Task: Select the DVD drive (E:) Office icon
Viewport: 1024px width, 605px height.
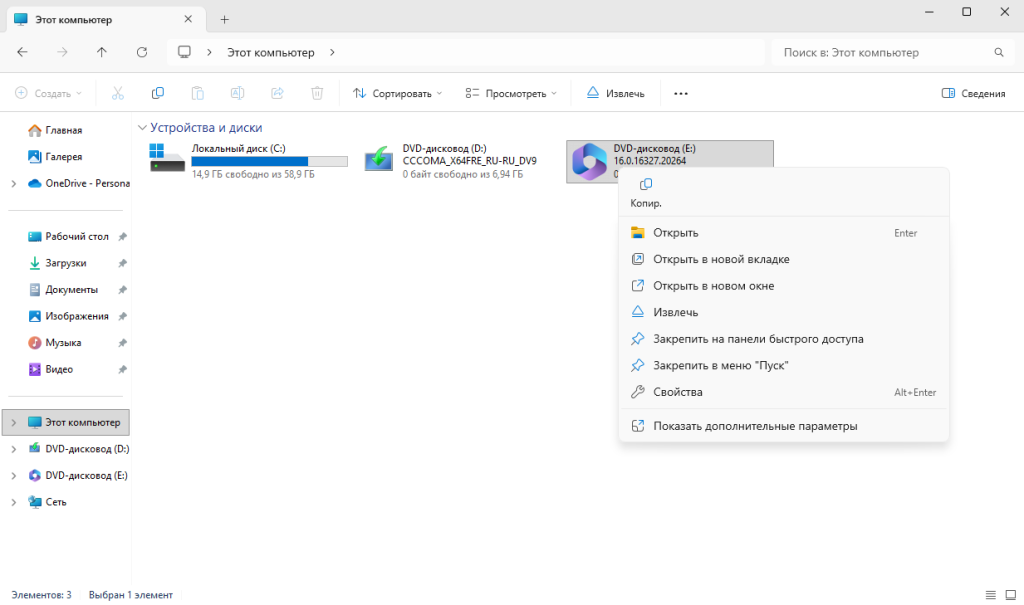Action: (x=589, y=161)
